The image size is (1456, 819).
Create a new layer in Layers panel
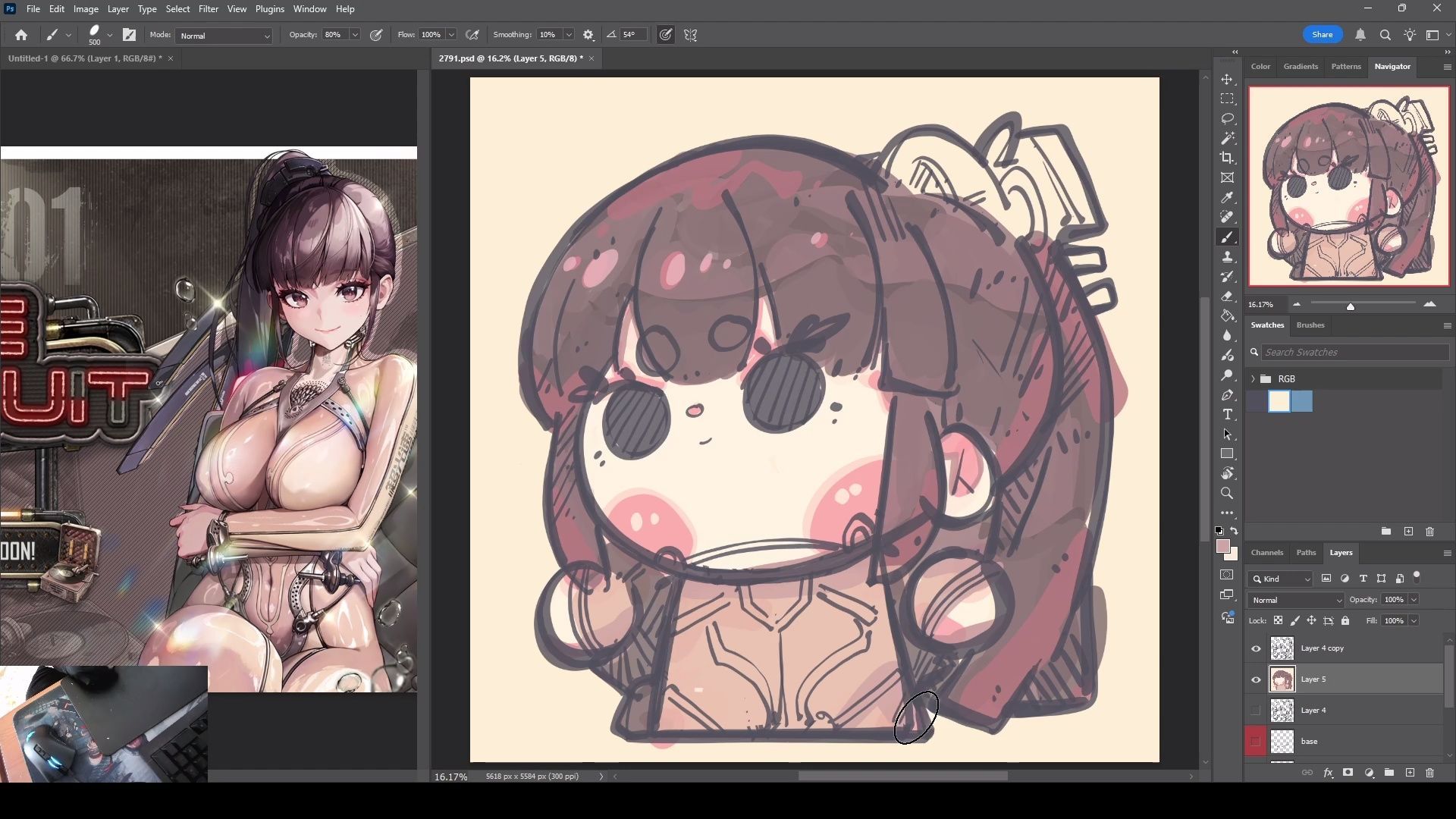coord(1410,773)
